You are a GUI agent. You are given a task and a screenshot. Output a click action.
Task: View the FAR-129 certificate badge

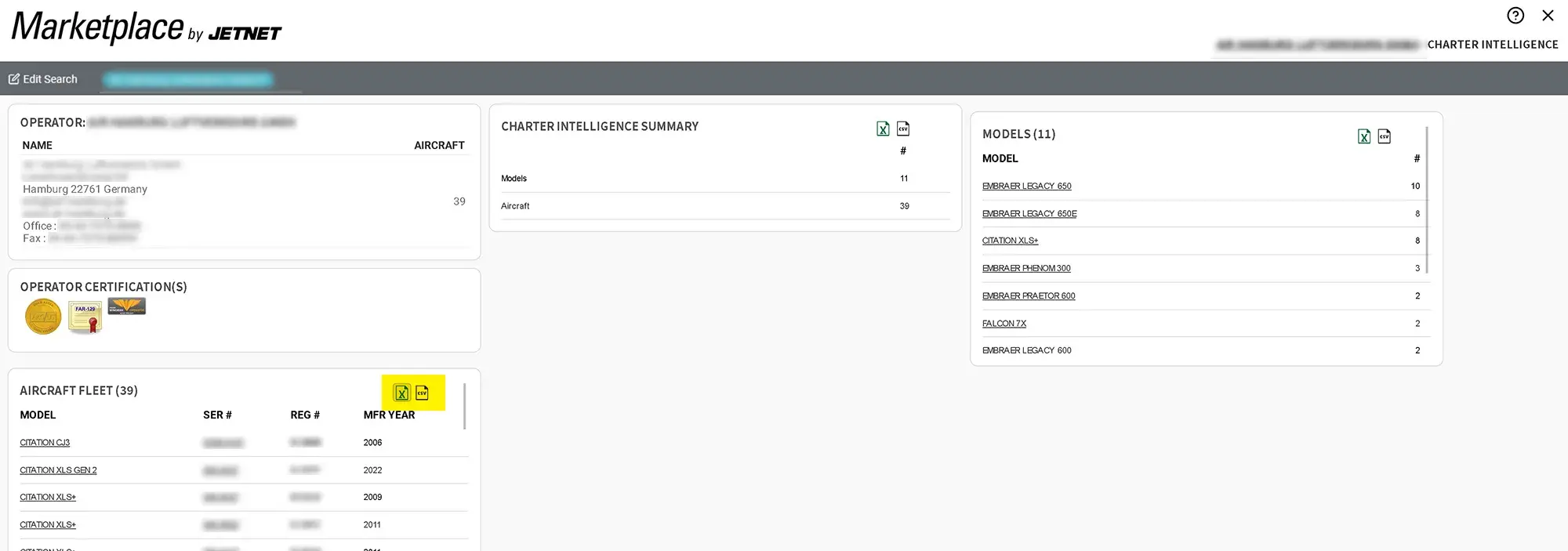[85, 317]
